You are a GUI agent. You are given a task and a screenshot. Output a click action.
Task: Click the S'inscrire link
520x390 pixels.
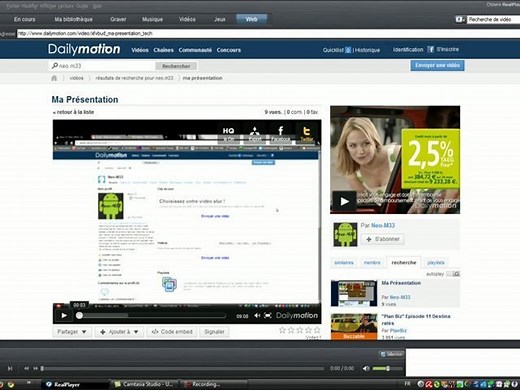448,49
